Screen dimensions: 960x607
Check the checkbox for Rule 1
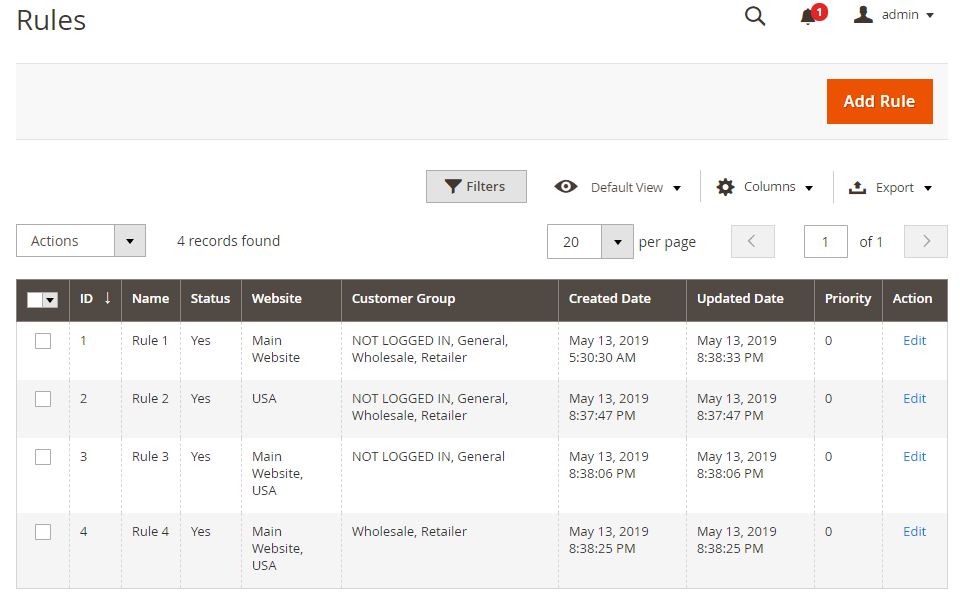(43, 341)
